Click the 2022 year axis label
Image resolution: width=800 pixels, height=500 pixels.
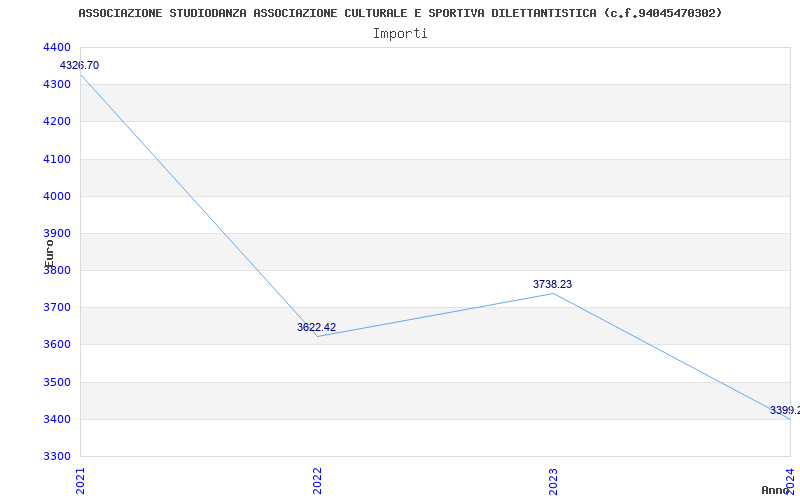(x=317, y=481)
